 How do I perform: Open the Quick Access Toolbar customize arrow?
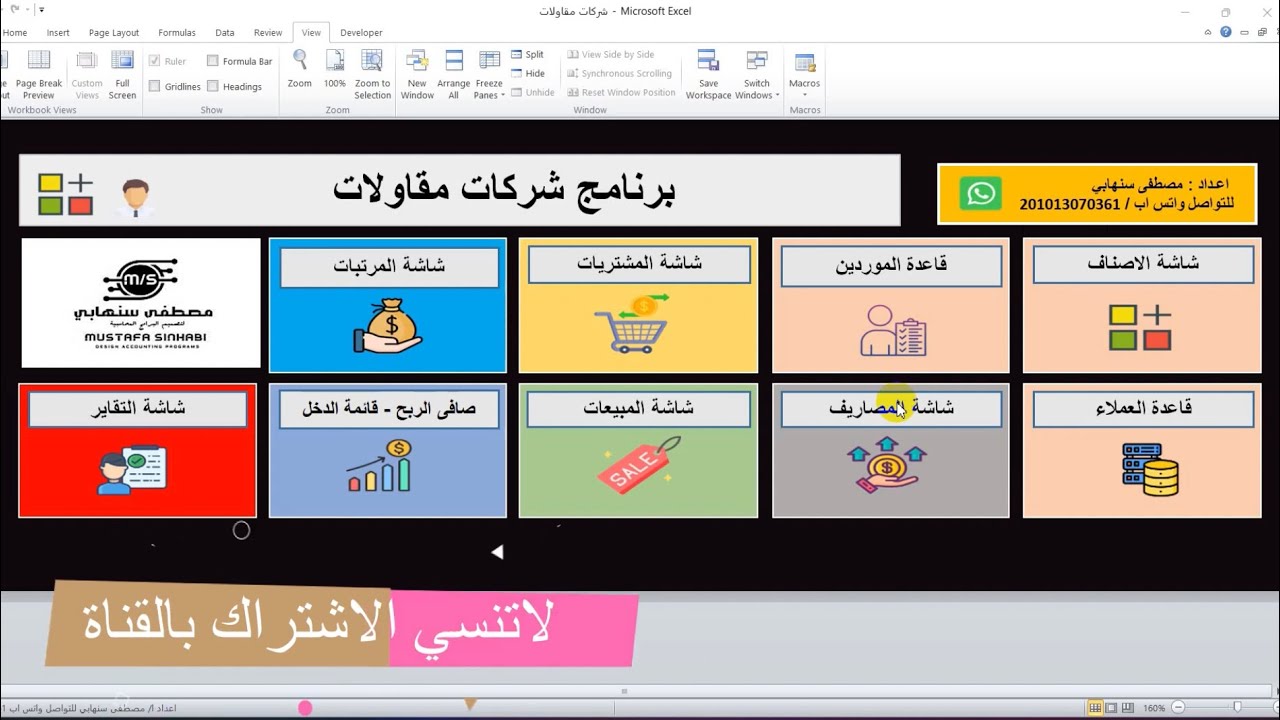pyautogui.click(x=42, y=10)
